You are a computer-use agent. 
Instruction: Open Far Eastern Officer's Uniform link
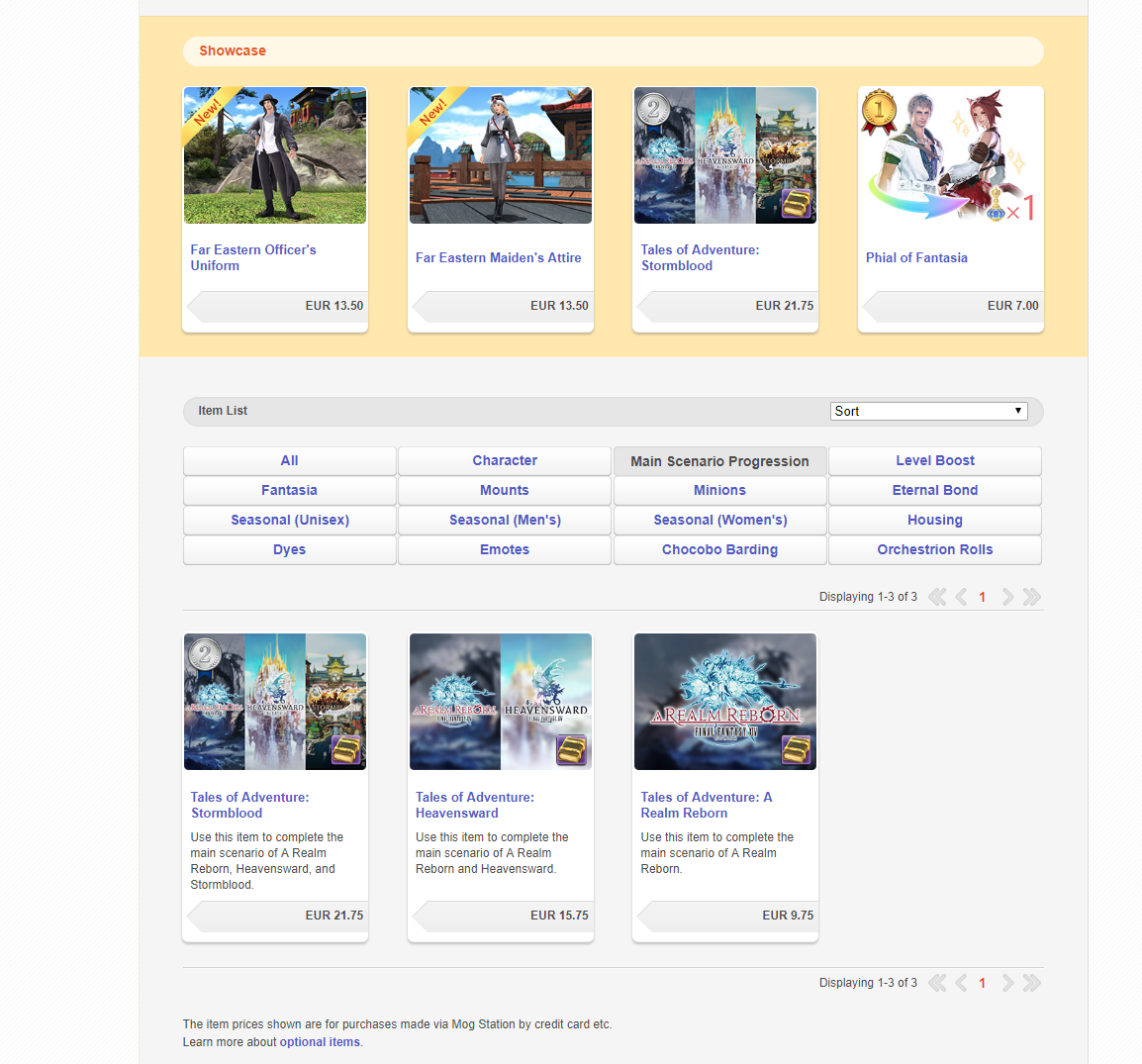(253, 257)
